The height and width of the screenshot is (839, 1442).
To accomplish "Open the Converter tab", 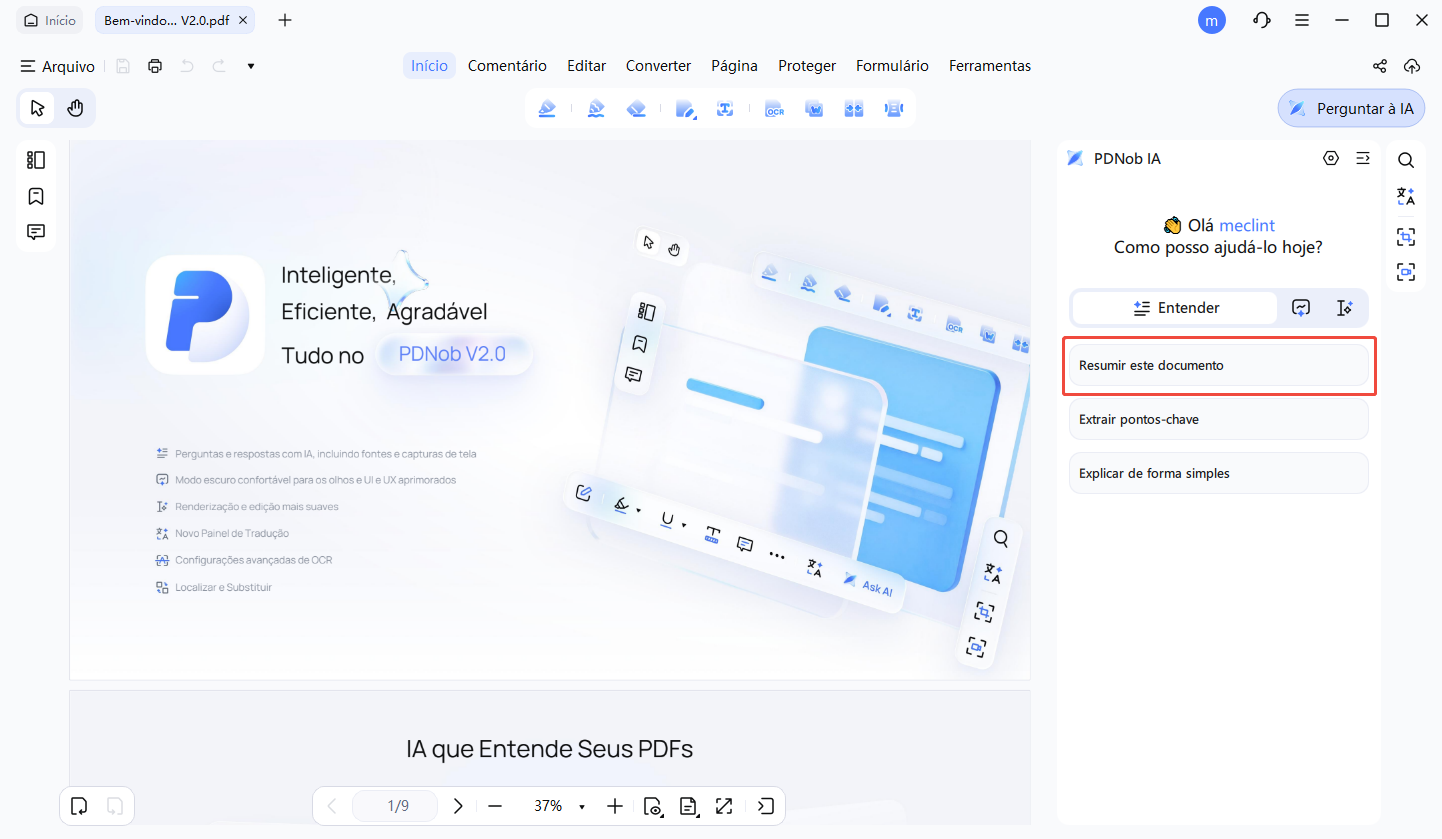I will pyautogui.click(x=658, y=66).
